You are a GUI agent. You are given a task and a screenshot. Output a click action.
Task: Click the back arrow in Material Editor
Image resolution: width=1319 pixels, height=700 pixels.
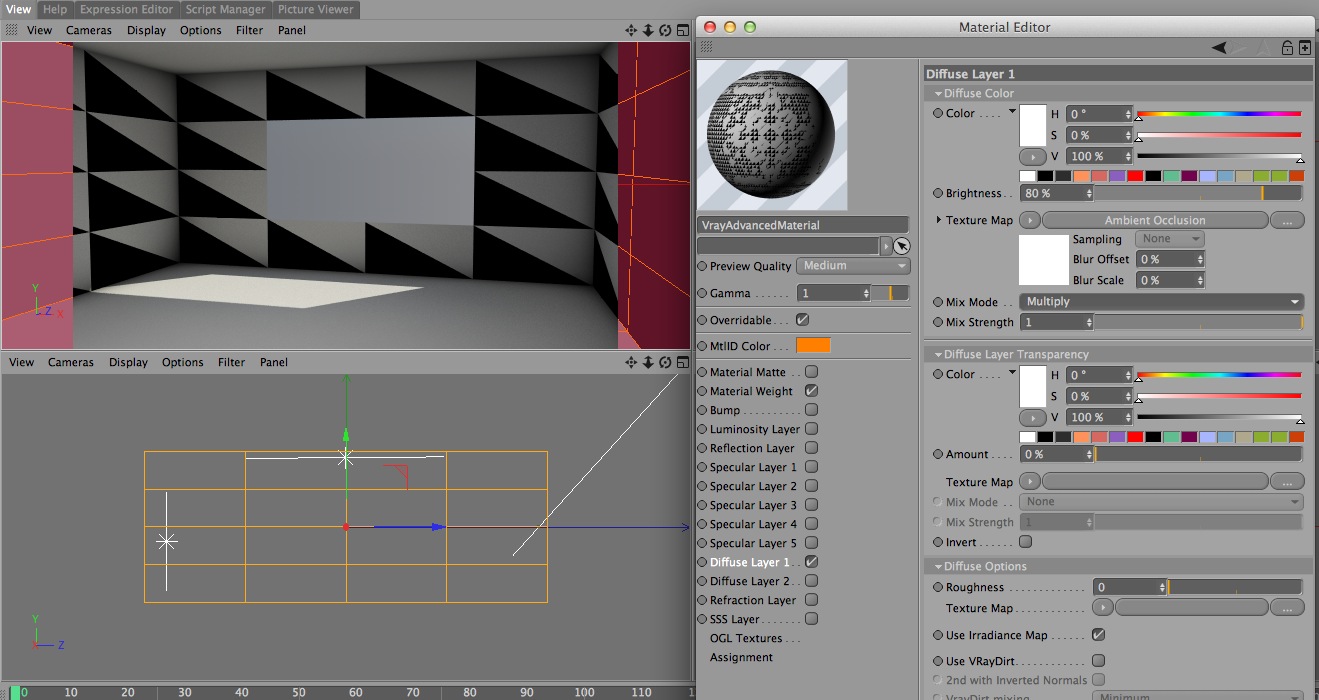[1219, 47]
